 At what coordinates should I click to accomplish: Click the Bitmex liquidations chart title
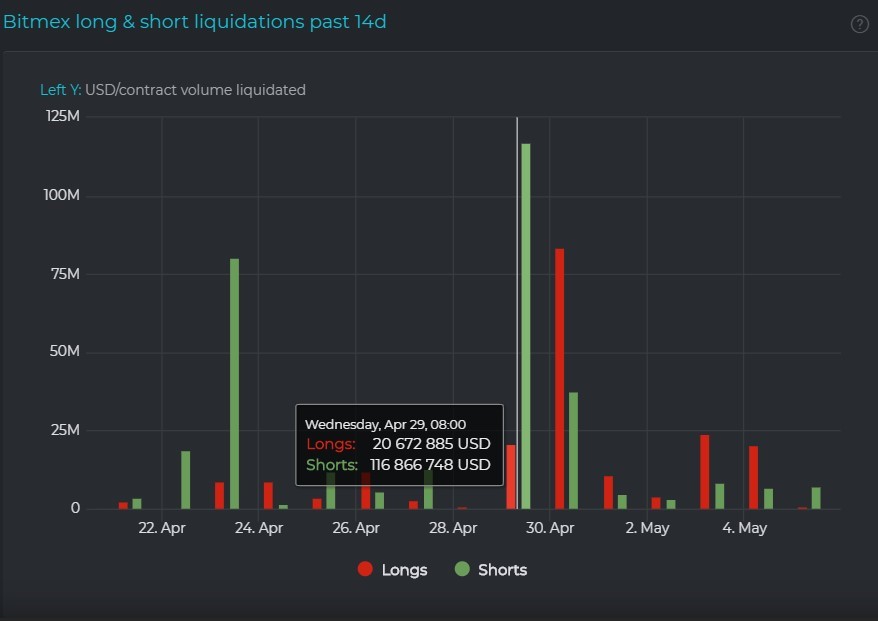pyautogui.click(x=195, y=22)
